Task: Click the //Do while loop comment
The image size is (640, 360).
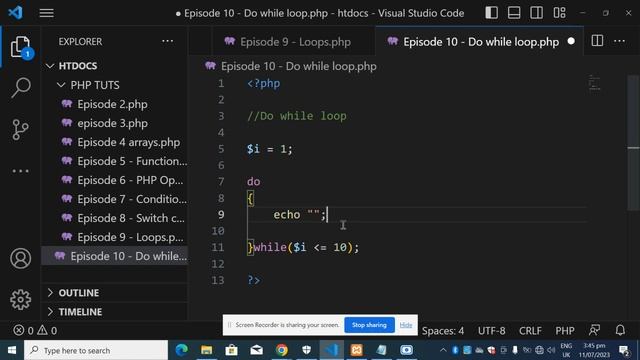Action: pyautogui.click(x=297, y=116)
